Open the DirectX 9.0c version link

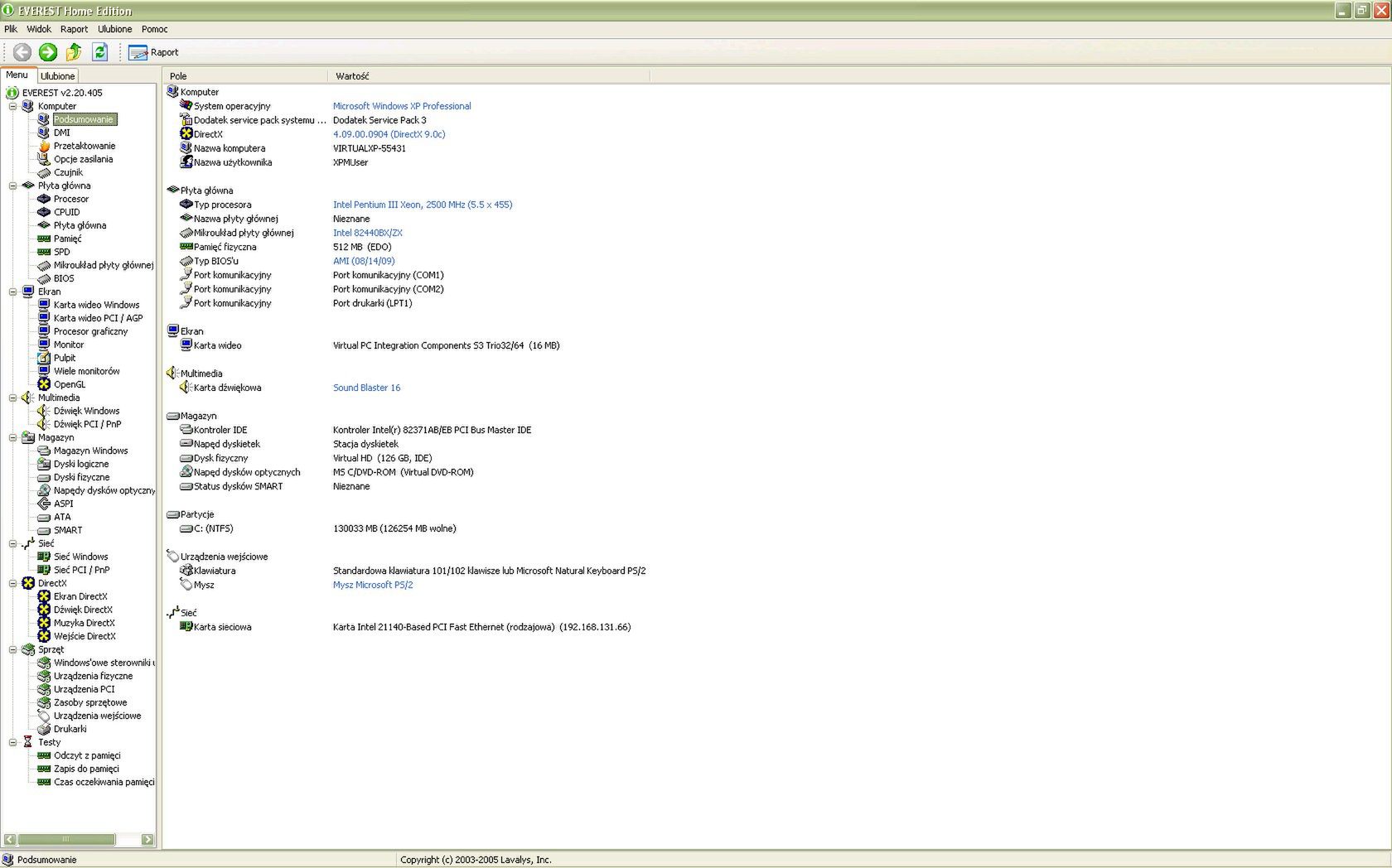[x=389, y=134]
